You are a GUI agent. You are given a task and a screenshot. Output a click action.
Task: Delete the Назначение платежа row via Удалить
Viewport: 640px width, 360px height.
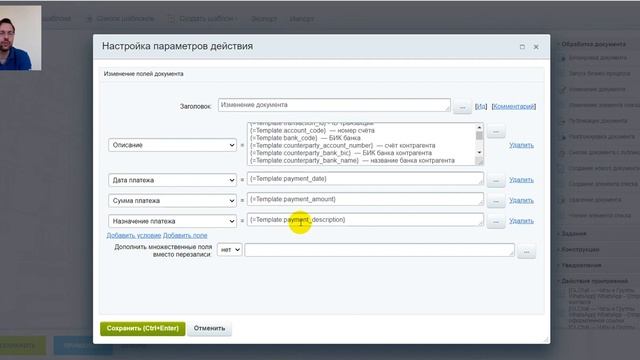(x=521, y=220)
